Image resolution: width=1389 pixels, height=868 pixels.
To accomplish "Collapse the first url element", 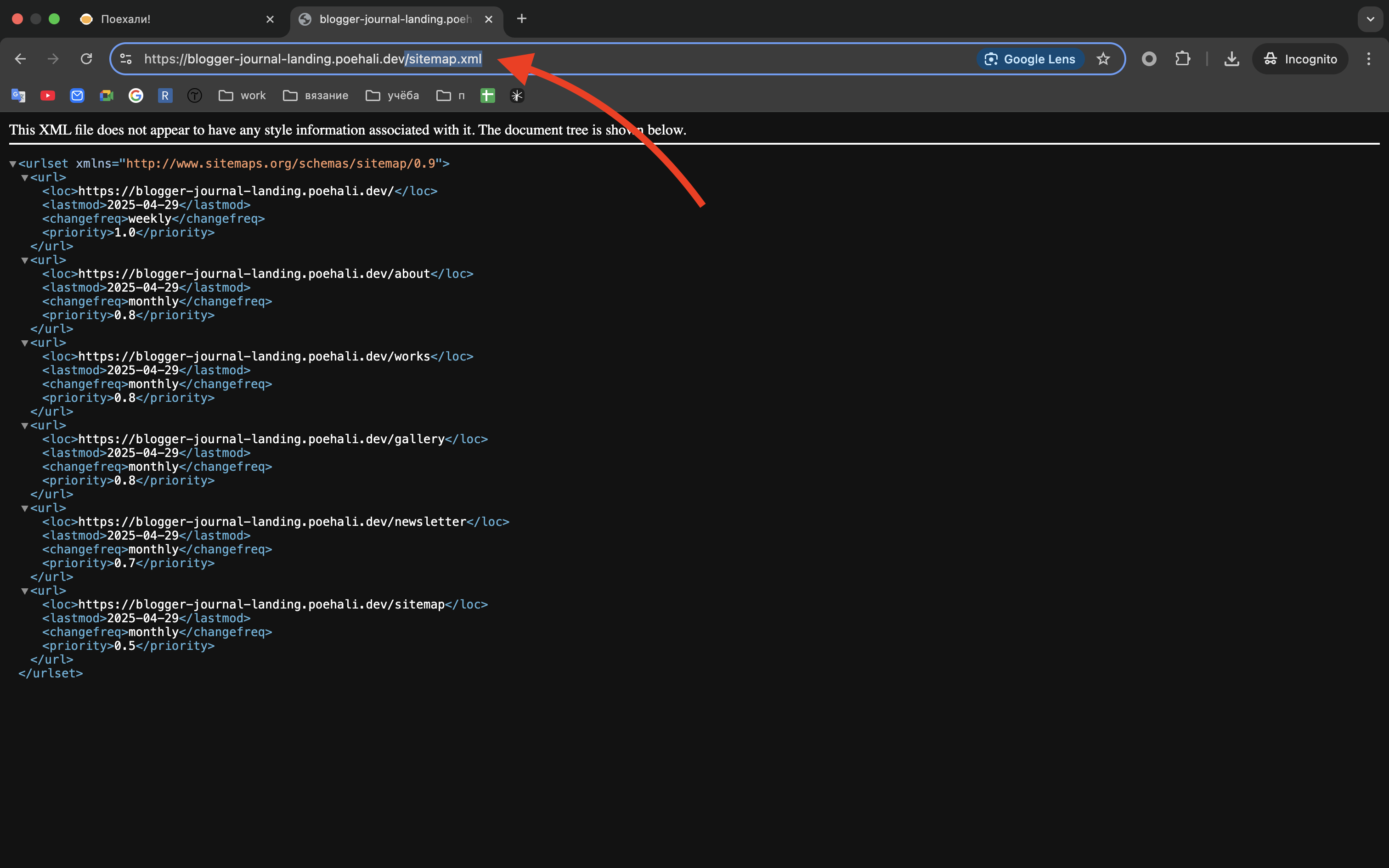I will (25, 177).
